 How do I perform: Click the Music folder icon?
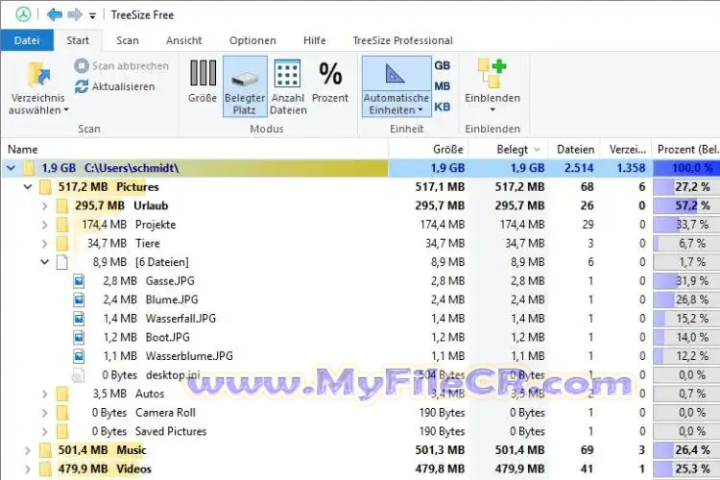(x=45, y=451)
